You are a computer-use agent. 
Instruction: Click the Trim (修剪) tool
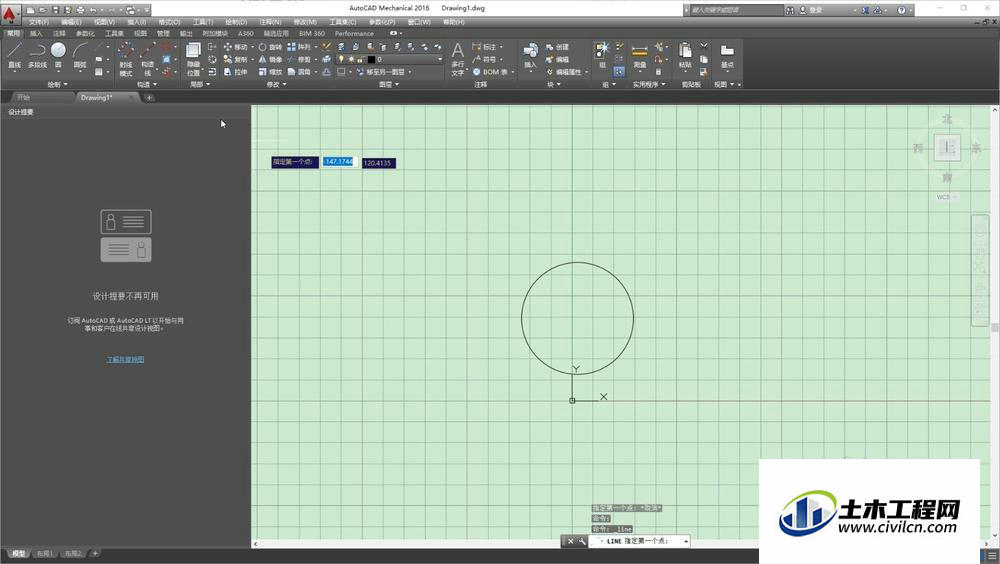tap(298, 59)
